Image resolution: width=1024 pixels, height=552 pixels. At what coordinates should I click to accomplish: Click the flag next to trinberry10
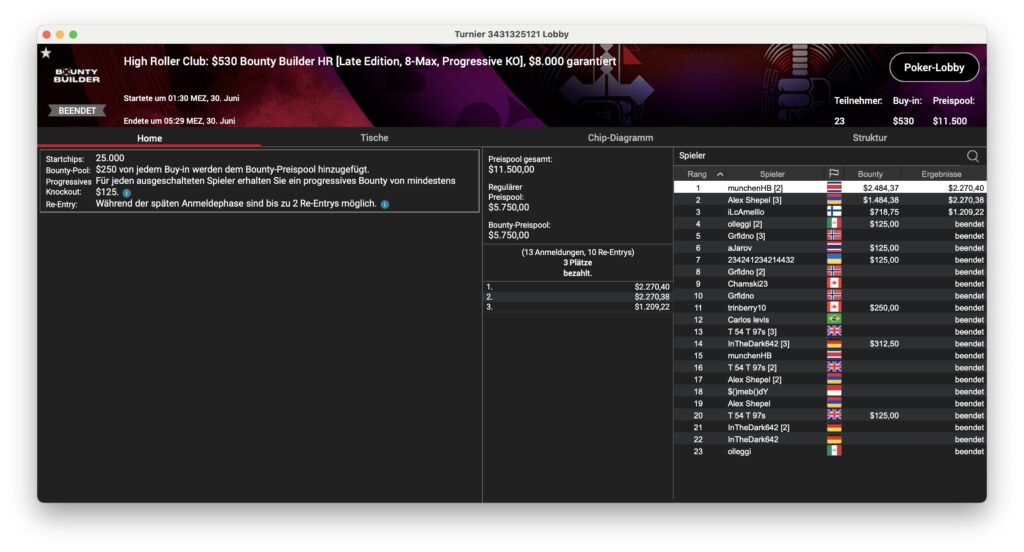coord(834,308)
